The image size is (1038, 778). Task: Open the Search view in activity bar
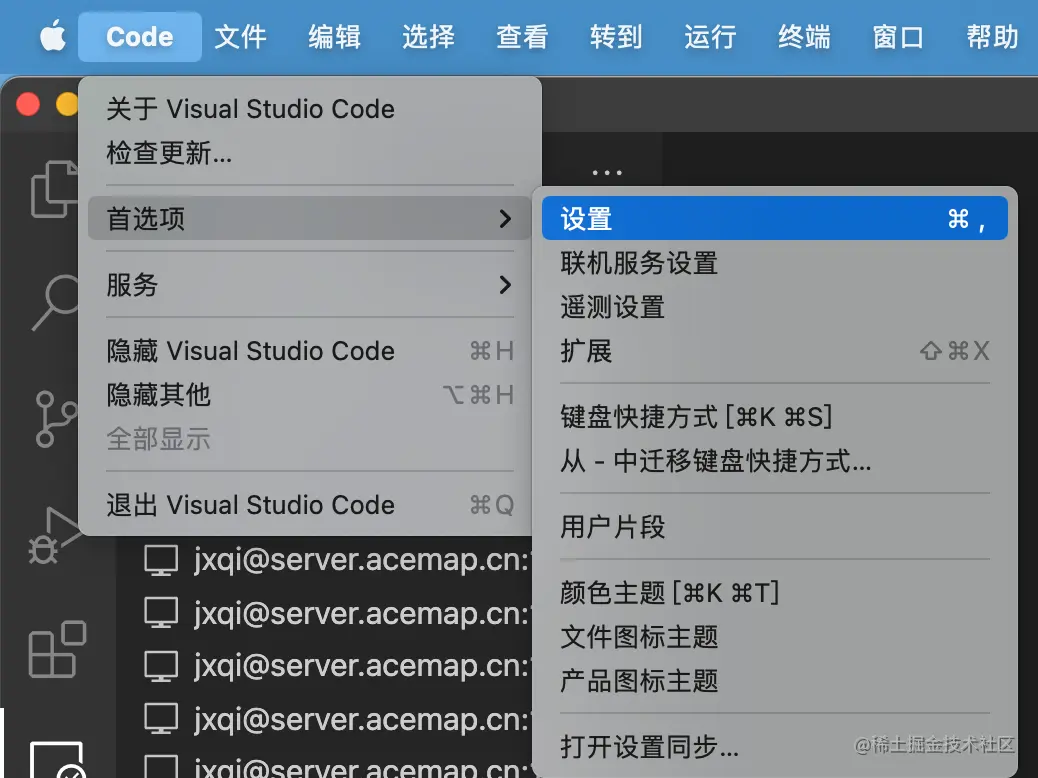point(56,302)
